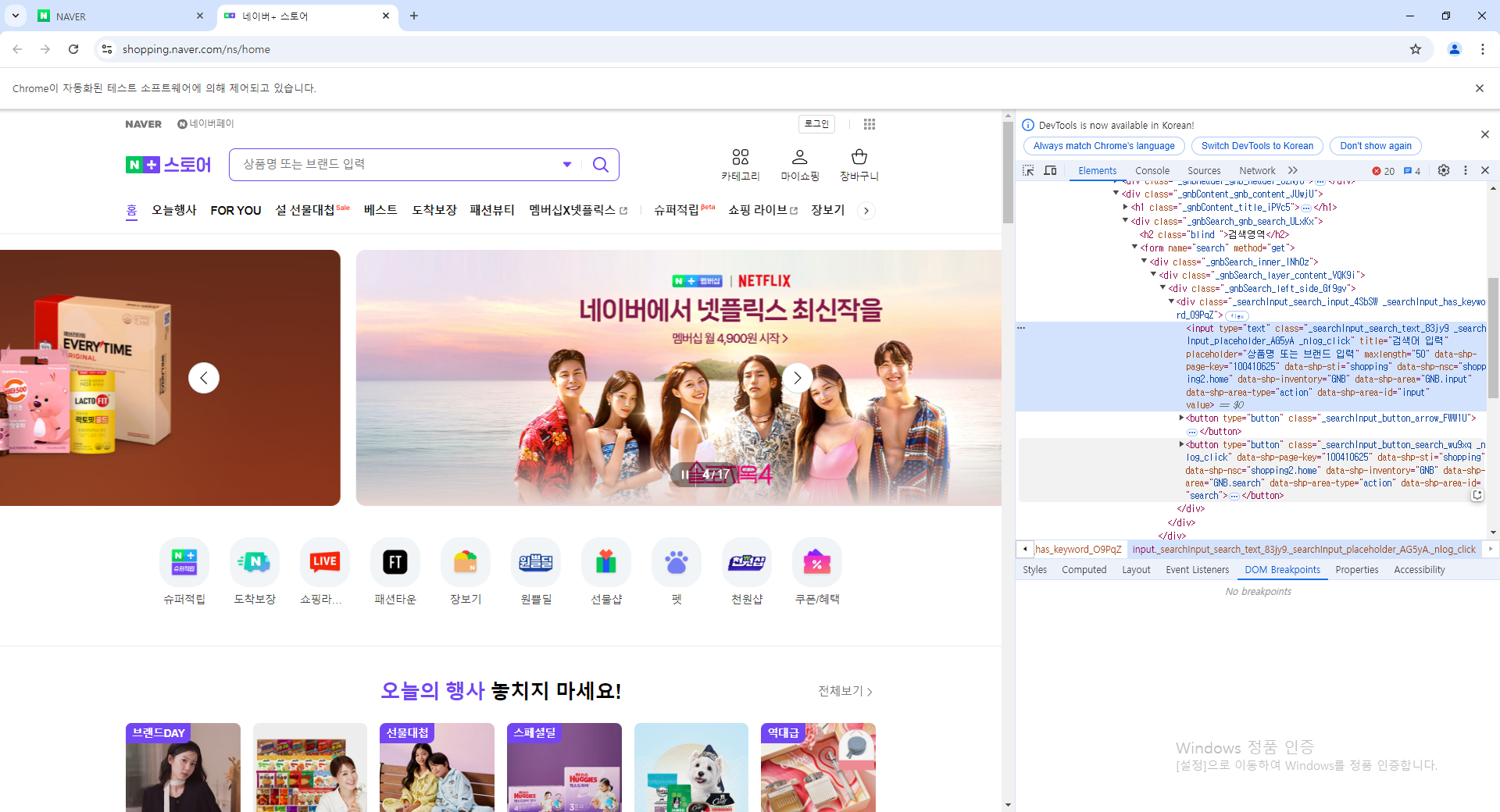View site information icon in address bar
Viewport: 1500px width, 812px height.
107,49
